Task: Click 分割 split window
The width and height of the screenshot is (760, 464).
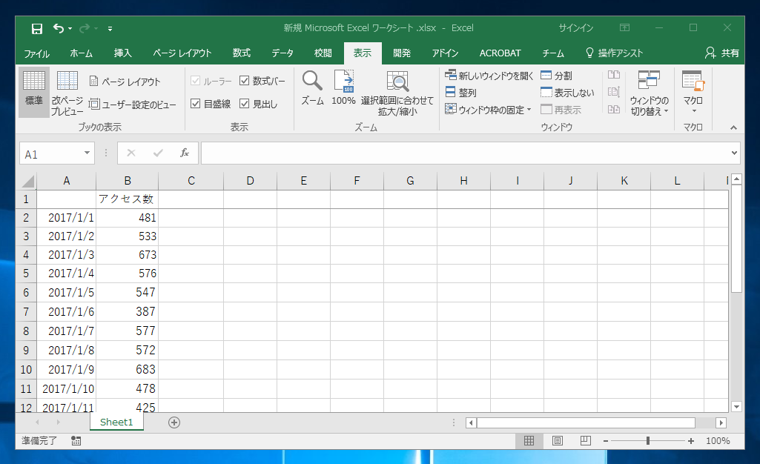Action: [x=556, y=75]
